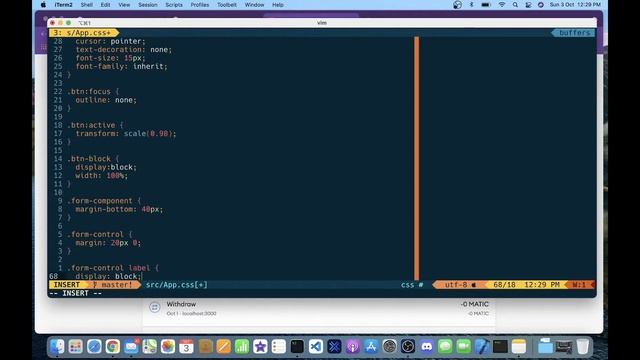The width and height of the screenshot is (640, 360).
Task: Click the .btn-block selector line
Action: click(93, 159)
